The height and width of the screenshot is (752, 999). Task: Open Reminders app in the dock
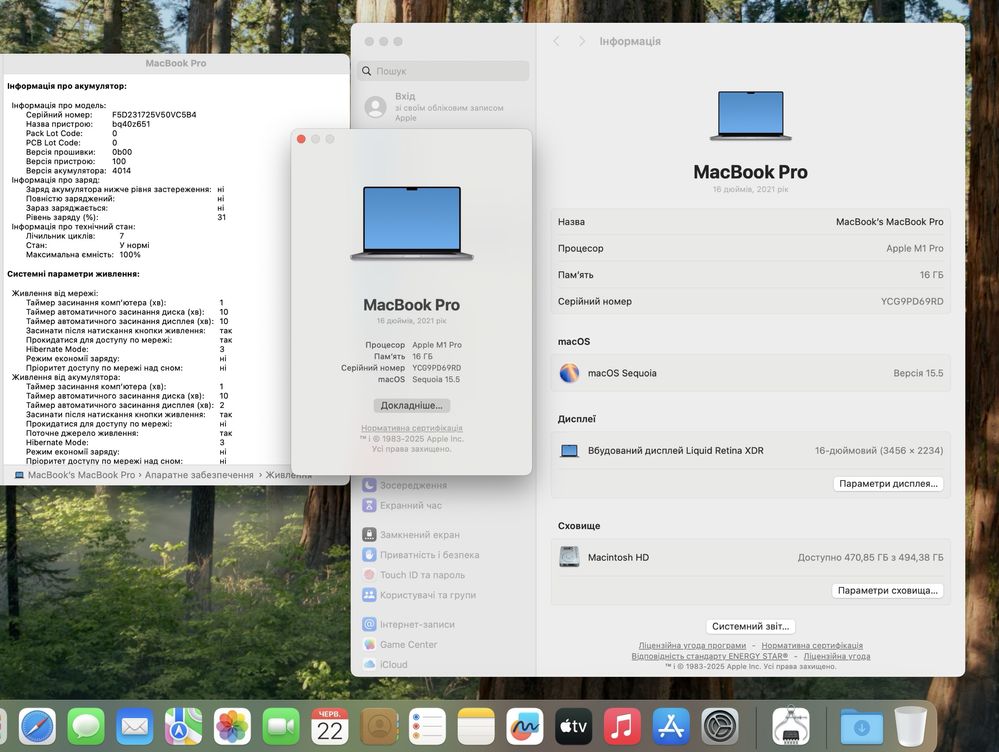427,727
